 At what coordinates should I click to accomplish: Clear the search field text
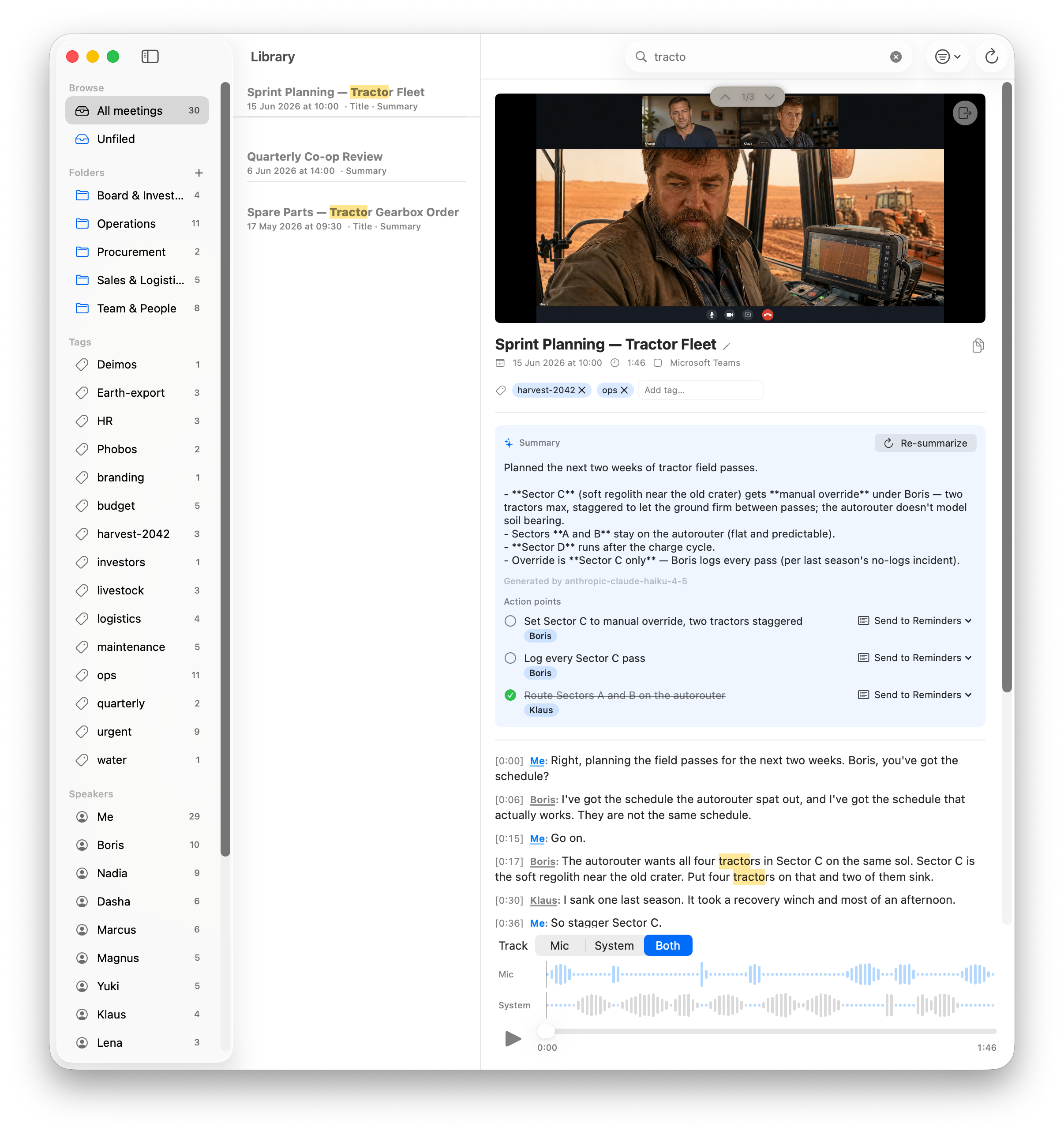click(895, 56)
